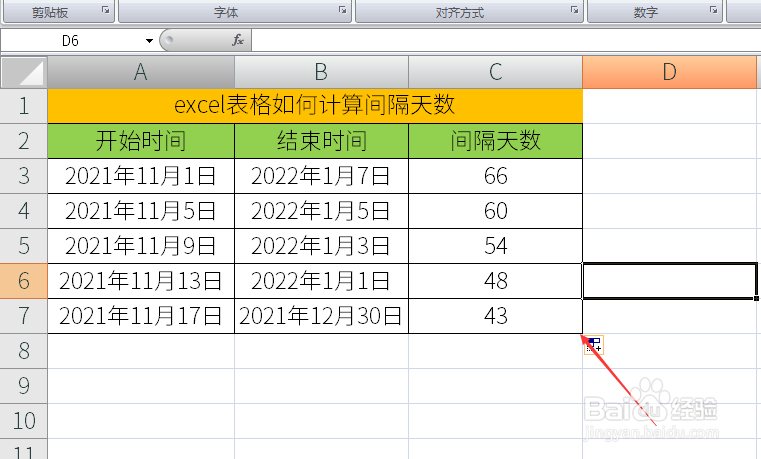
Task: Select the interval cell showing 66
Action: pos(496,176)
